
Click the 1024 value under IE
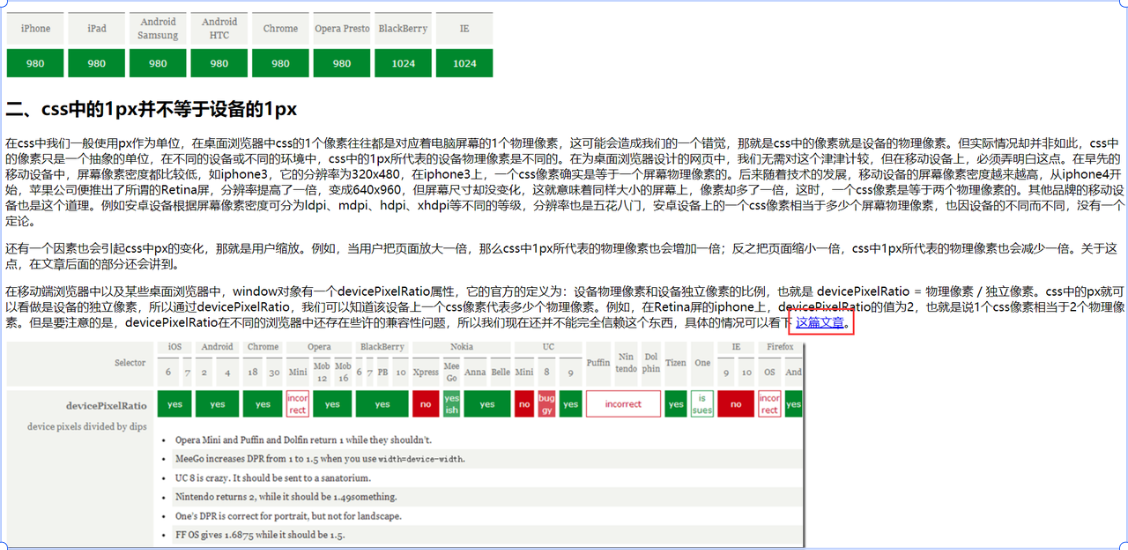tap(465, 63)
